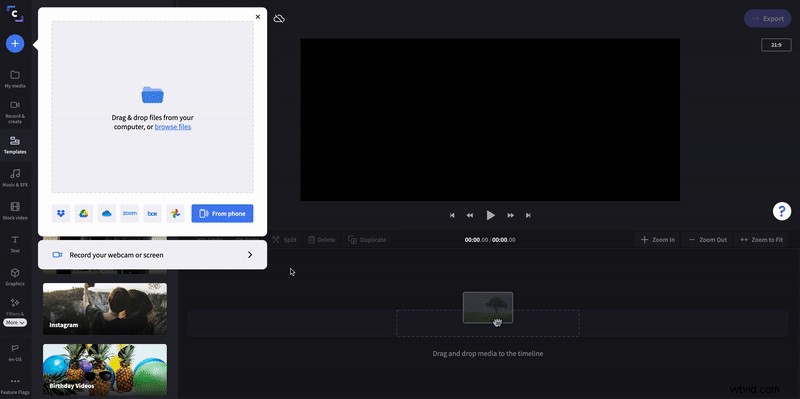Click the Split tool
Screen dimensions: 800x399
pyautogui.click(x=284, y=239)
